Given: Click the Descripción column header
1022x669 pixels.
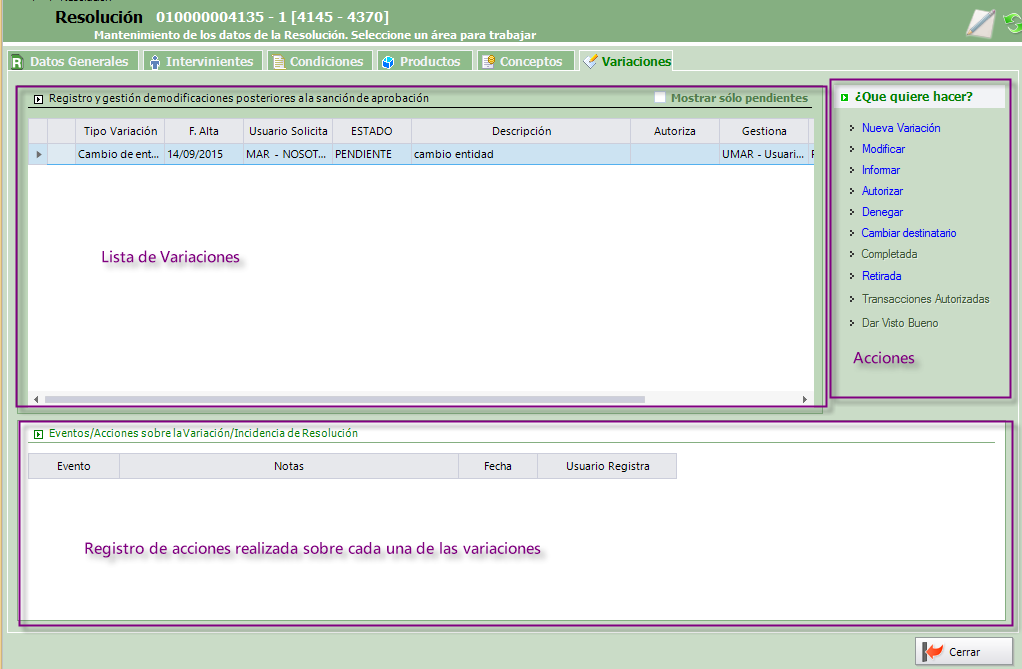Looking at the screenshot, I should (x=521, y=131).
